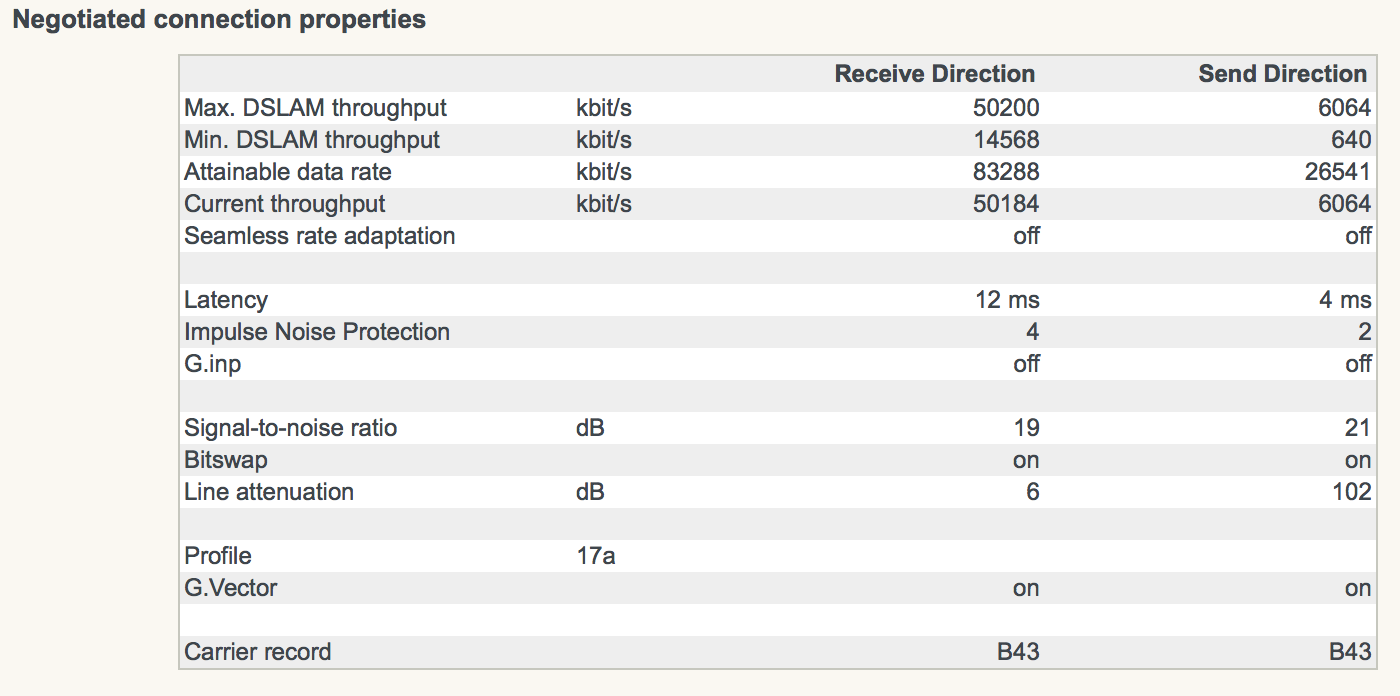Click the Seamless rate adaptation label
The width and height of the screenshot is (1400, 696).
click(320, 236)
